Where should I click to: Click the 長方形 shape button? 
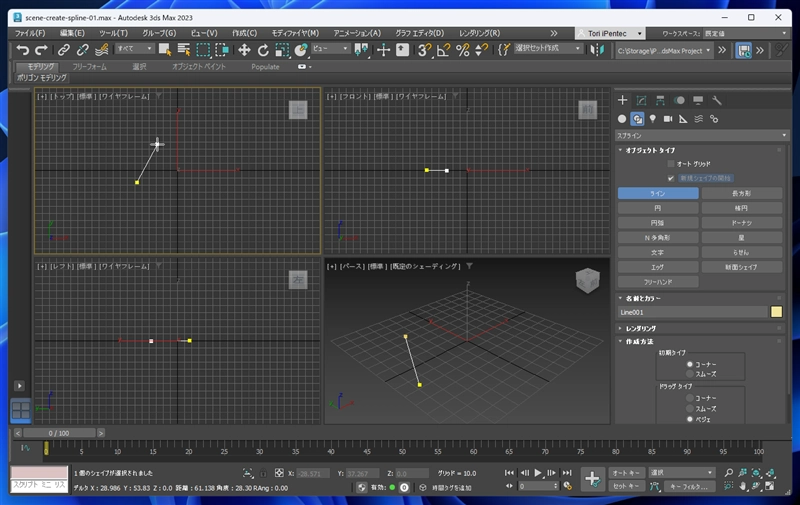pos(741,193)
